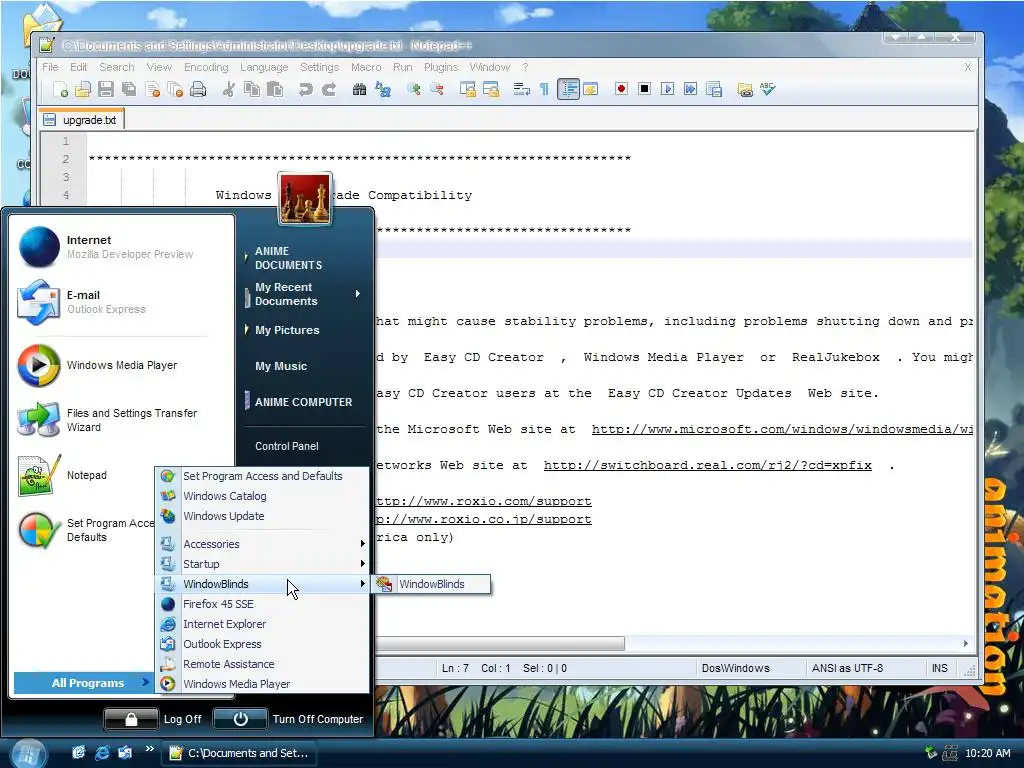The width and height of the screenshot is (1024, 768).
Task: Open the Encoding menu
Action: tap(206, 67)
